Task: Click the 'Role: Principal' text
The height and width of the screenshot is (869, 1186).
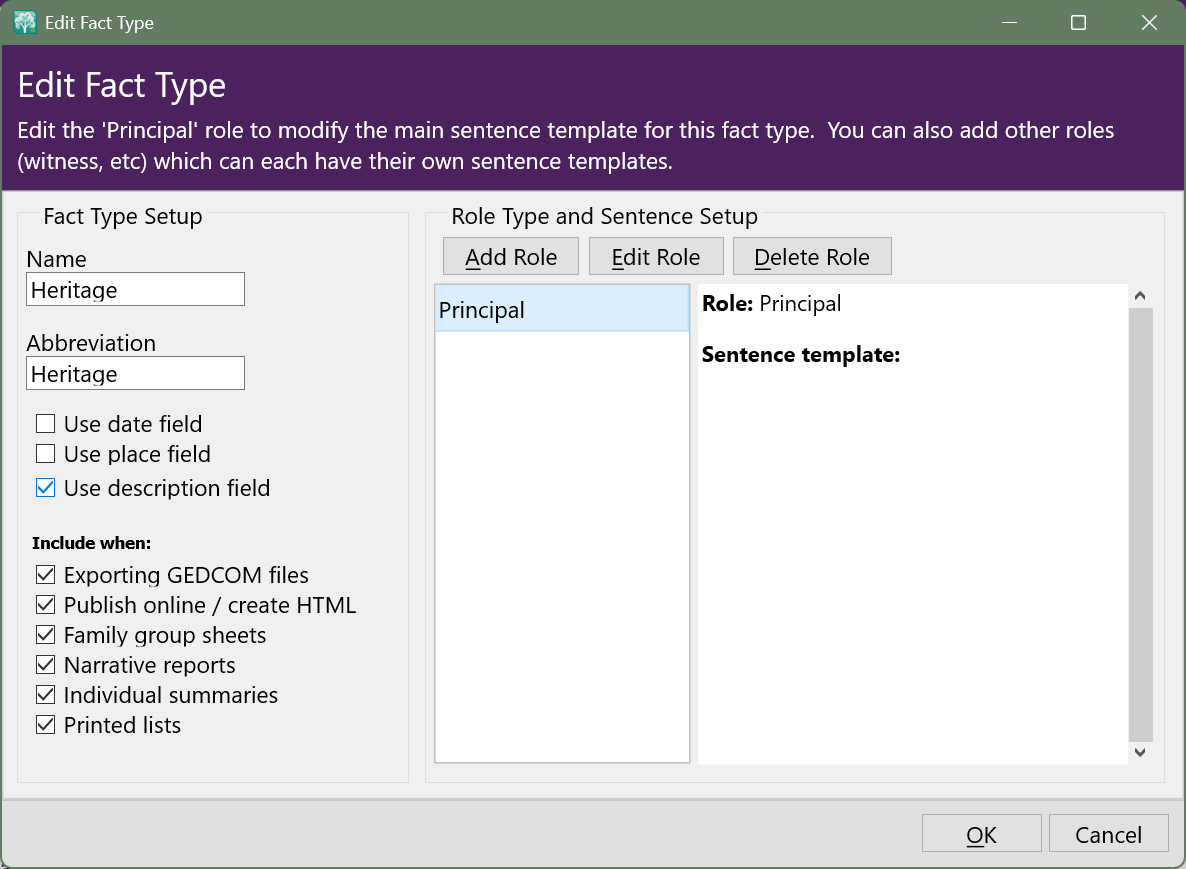Action: pos(772,303)
